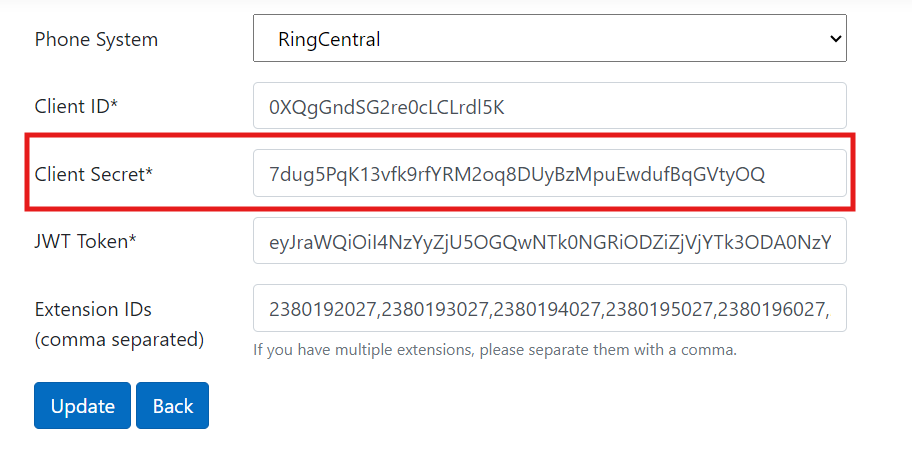Click the Client ID value 0XQgGndSG2re0cLCLrdl5K

pyautogui.click(x=386, y=106)
